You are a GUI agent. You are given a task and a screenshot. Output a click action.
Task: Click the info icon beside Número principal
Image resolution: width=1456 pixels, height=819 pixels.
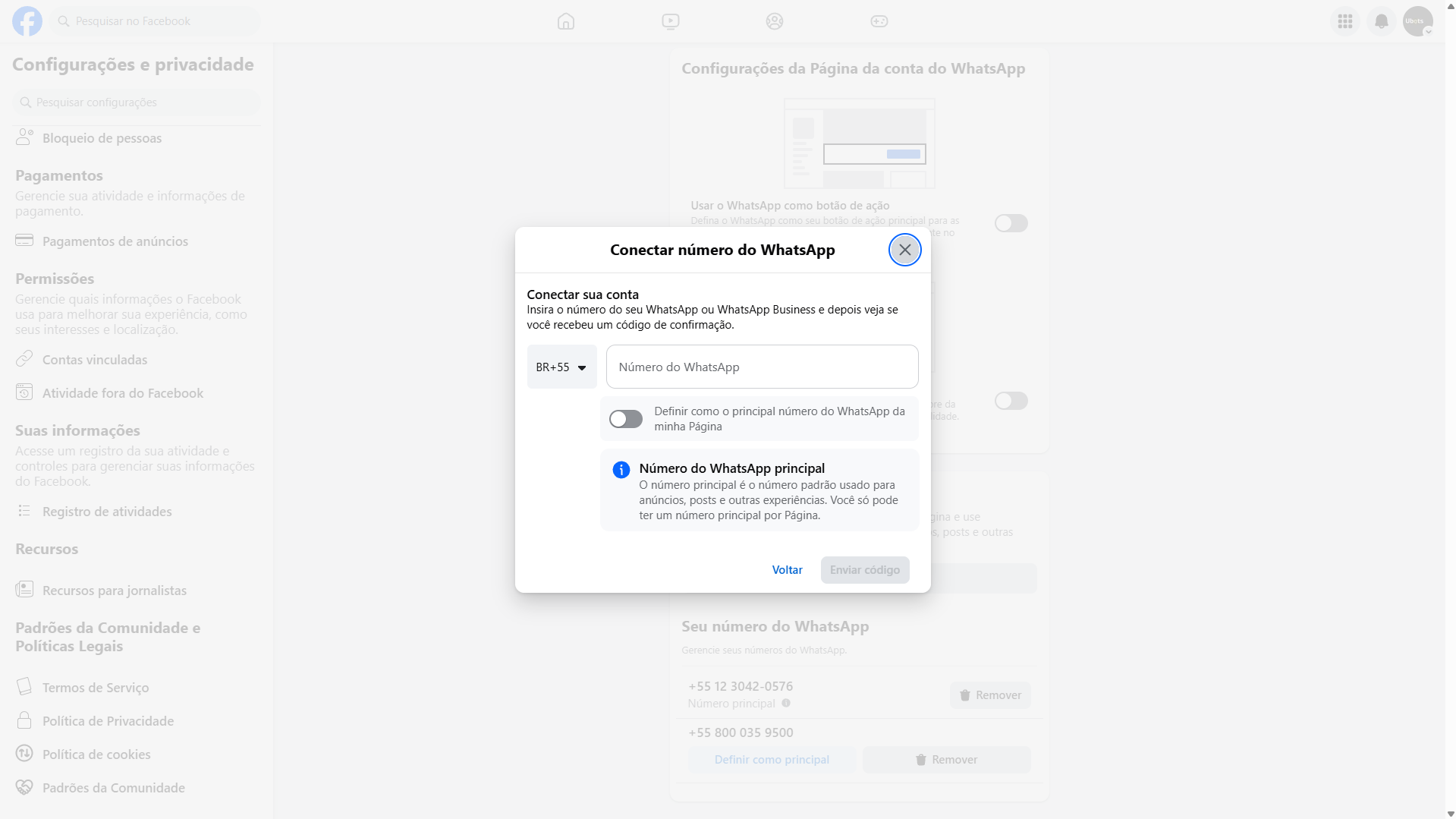(786, 703)
